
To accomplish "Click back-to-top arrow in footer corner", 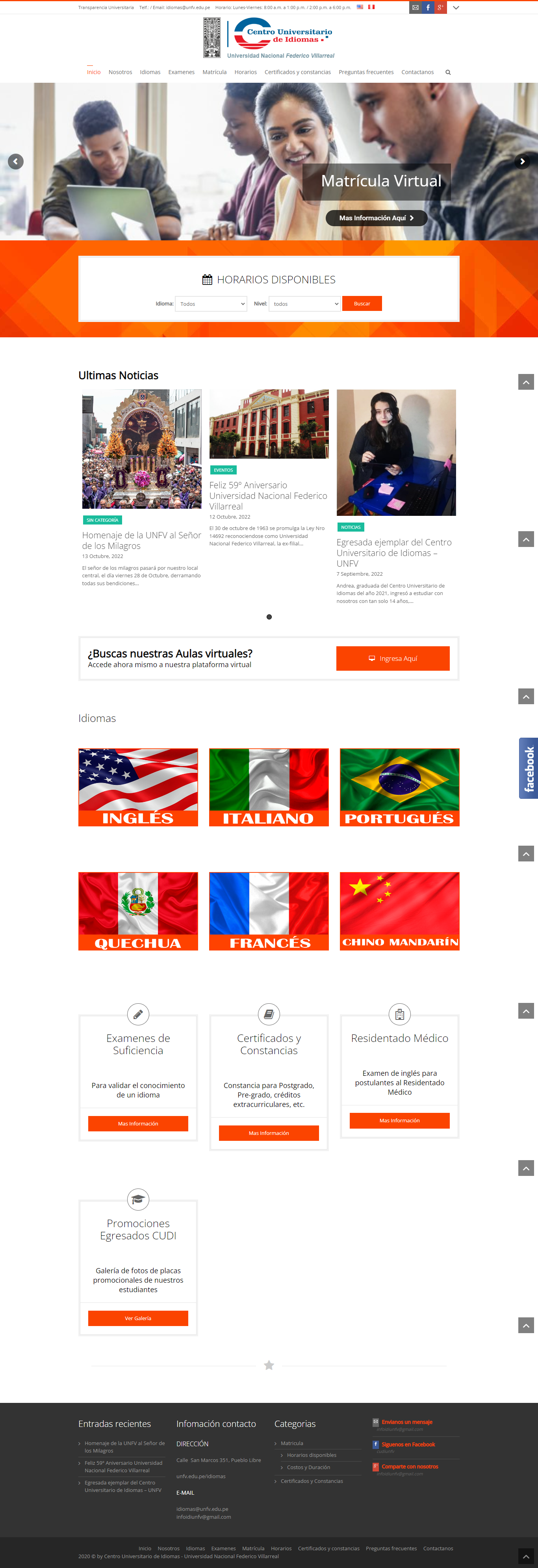I will 526,1557.
